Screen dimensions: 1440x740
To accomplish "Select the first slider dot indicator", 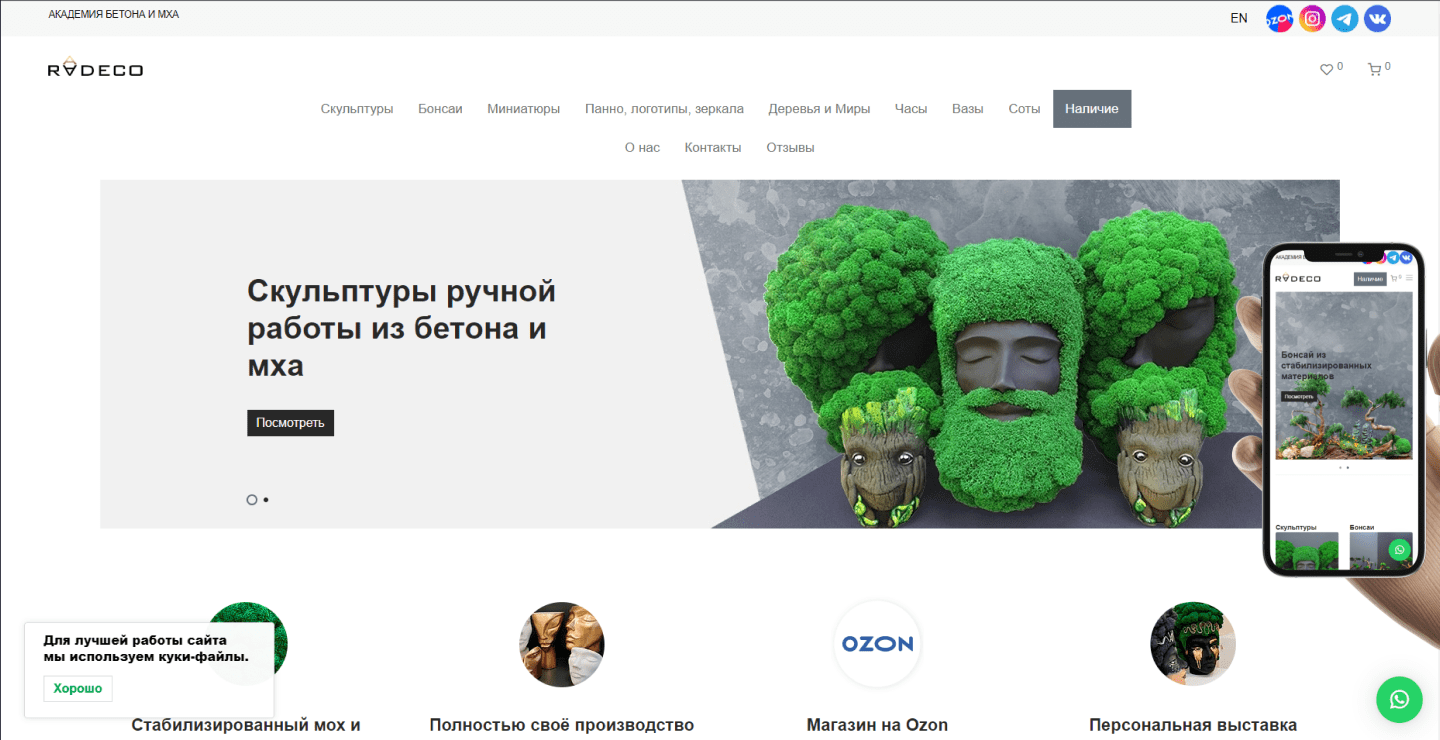I will pos(252,499).
